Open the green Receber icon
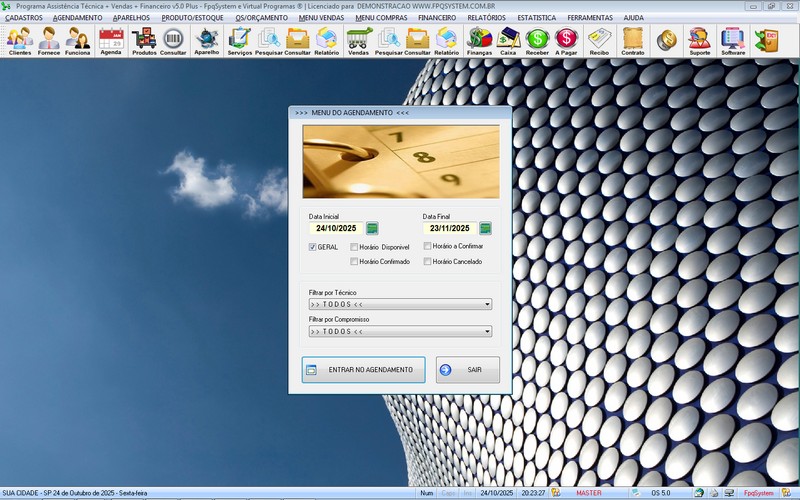Viewport: 800px width, 500px height. (537, 41)
